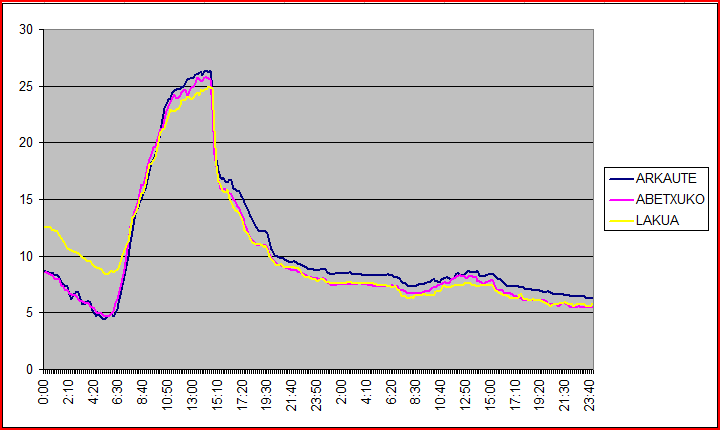Screen dimensions: 720x430
Task: Click the x-axis label 13:00
Action: coord(192,395)
